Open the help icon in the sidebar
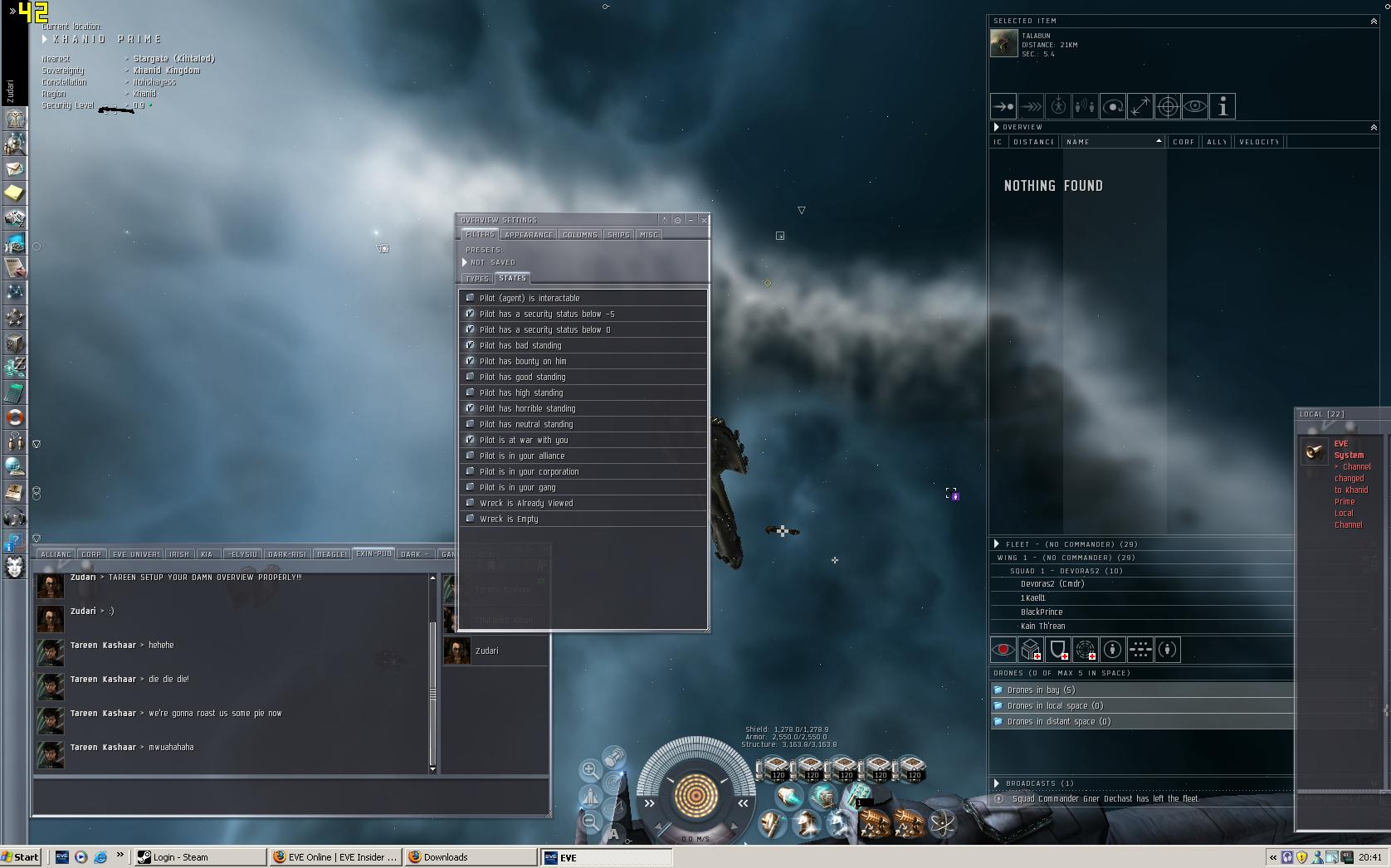The width and height of the screenshot is (1391, 868). click(x=15, y=543)
